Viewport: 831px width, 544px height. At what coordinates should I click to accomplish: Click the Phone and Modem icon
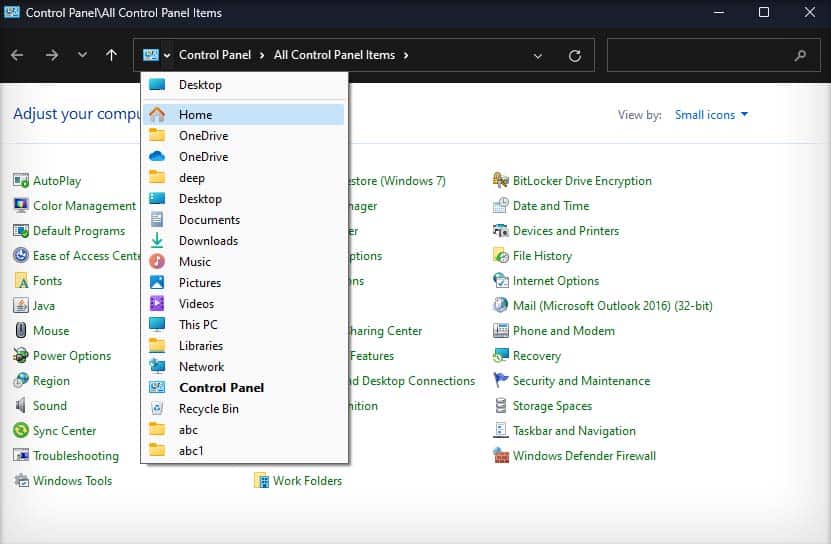click(500, 330)
